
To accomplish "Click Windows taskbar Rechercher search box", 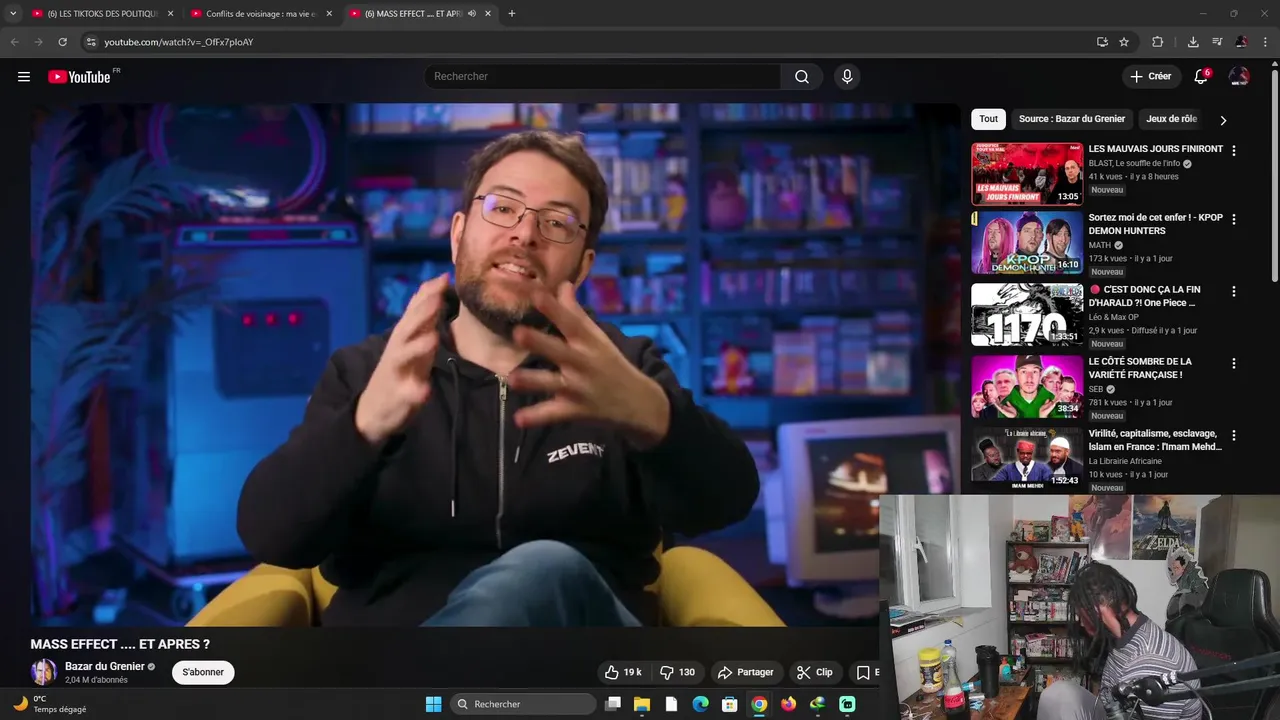I will 523,704.
